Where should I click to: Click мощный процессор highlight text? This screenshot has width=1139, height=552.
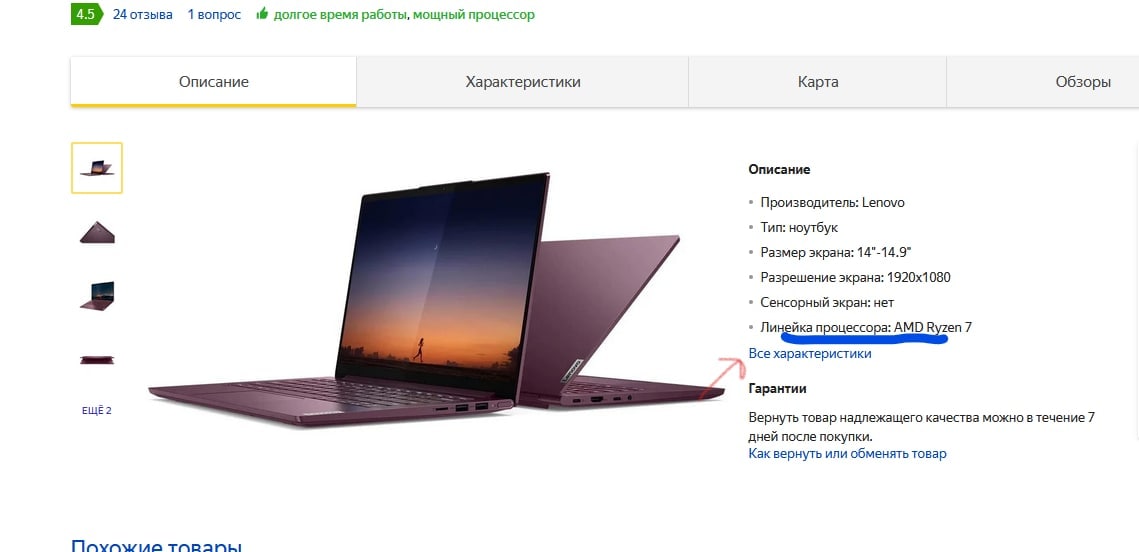click(474, 15)
